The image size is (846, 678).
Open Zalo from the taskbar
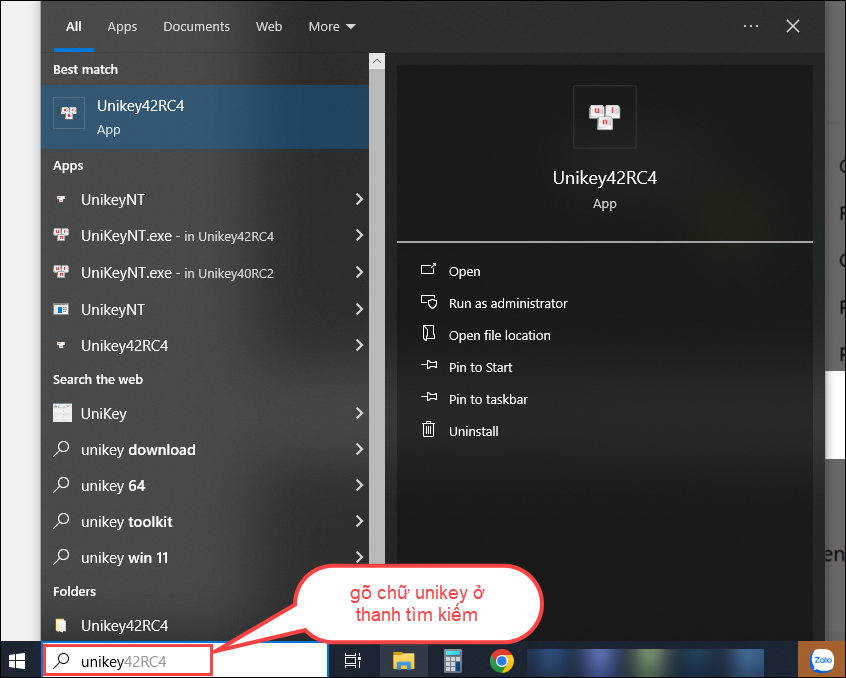pos(822,660)
